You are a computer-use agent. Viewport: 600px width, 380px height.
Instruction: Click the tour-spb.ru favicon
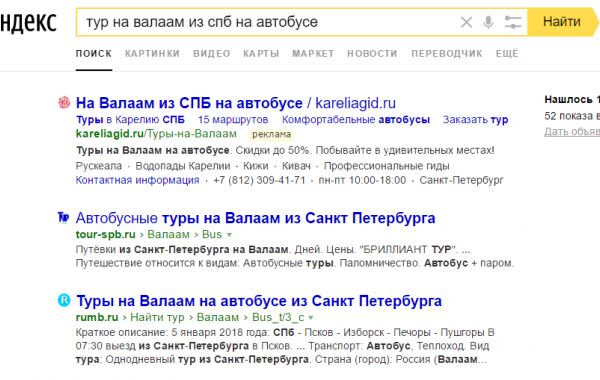pos(63,217)
